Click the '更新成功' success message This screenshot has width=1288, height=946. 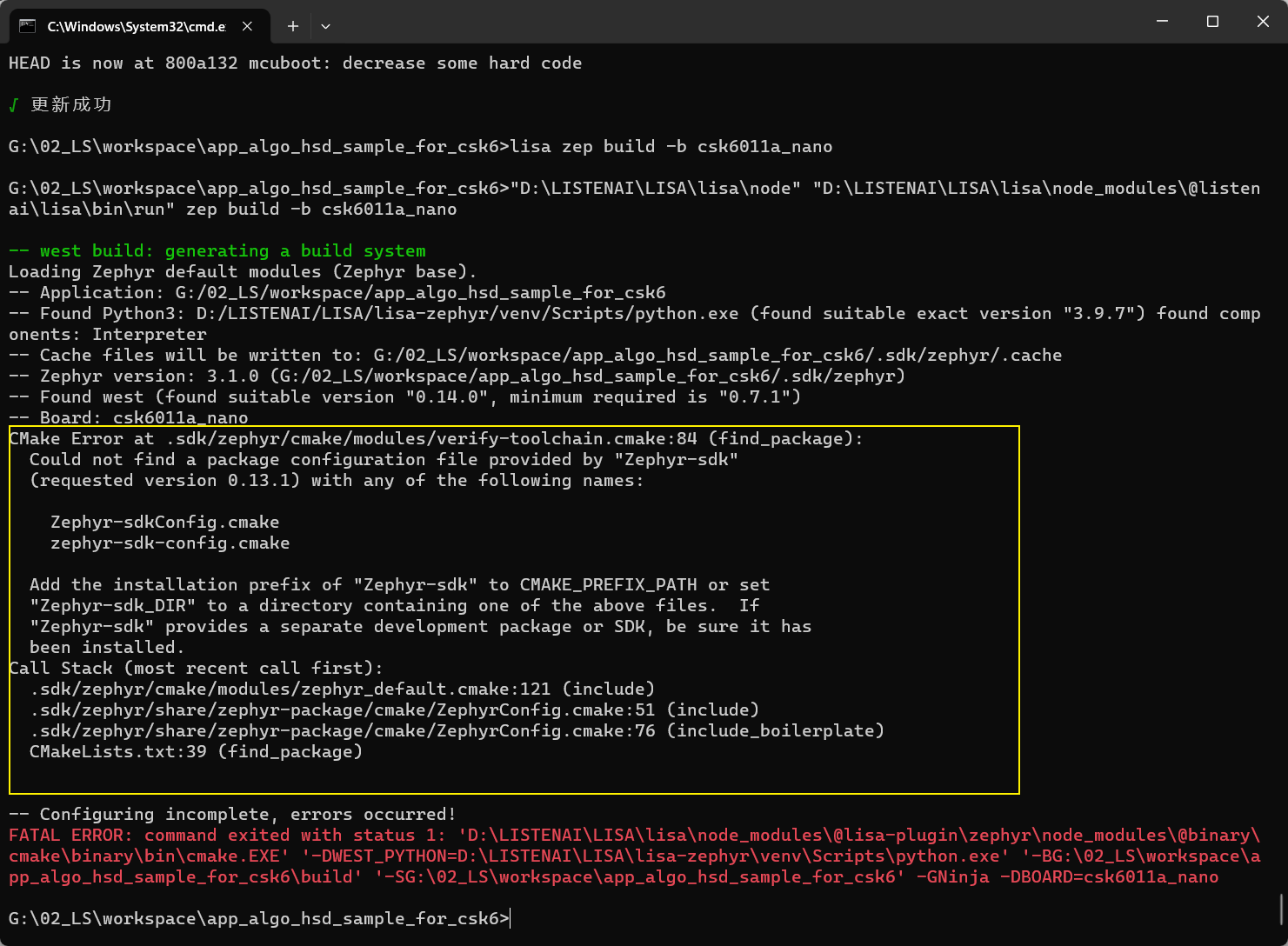tap(71, 104)
